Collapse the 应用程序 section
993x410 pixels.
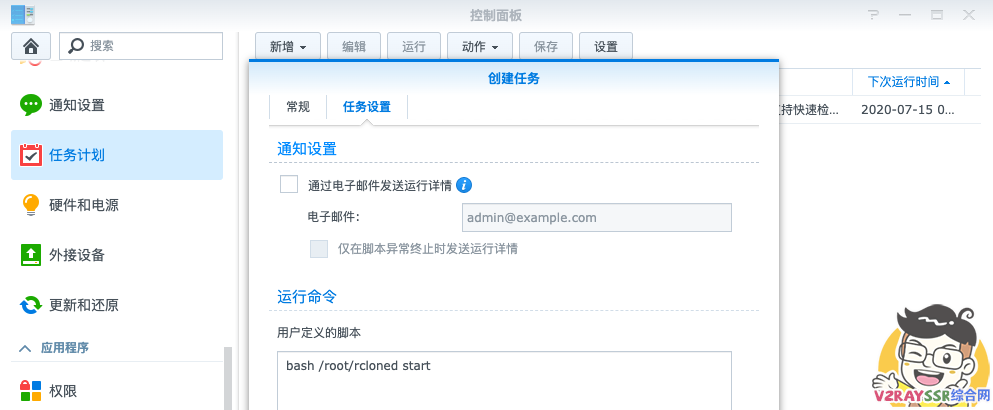pos(25,348)
